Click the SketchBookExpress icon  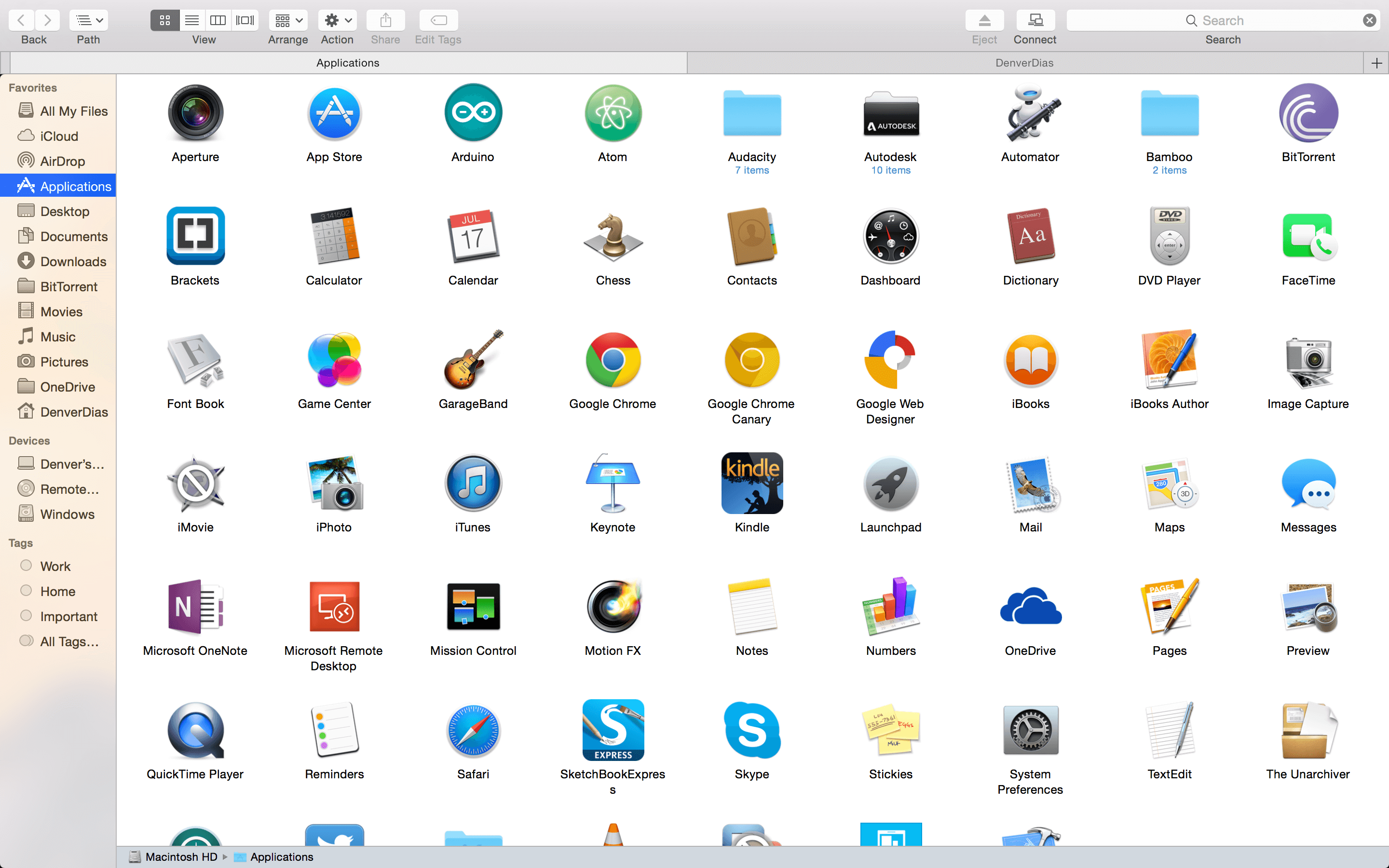pyautogui.click(x=613, y=730)
